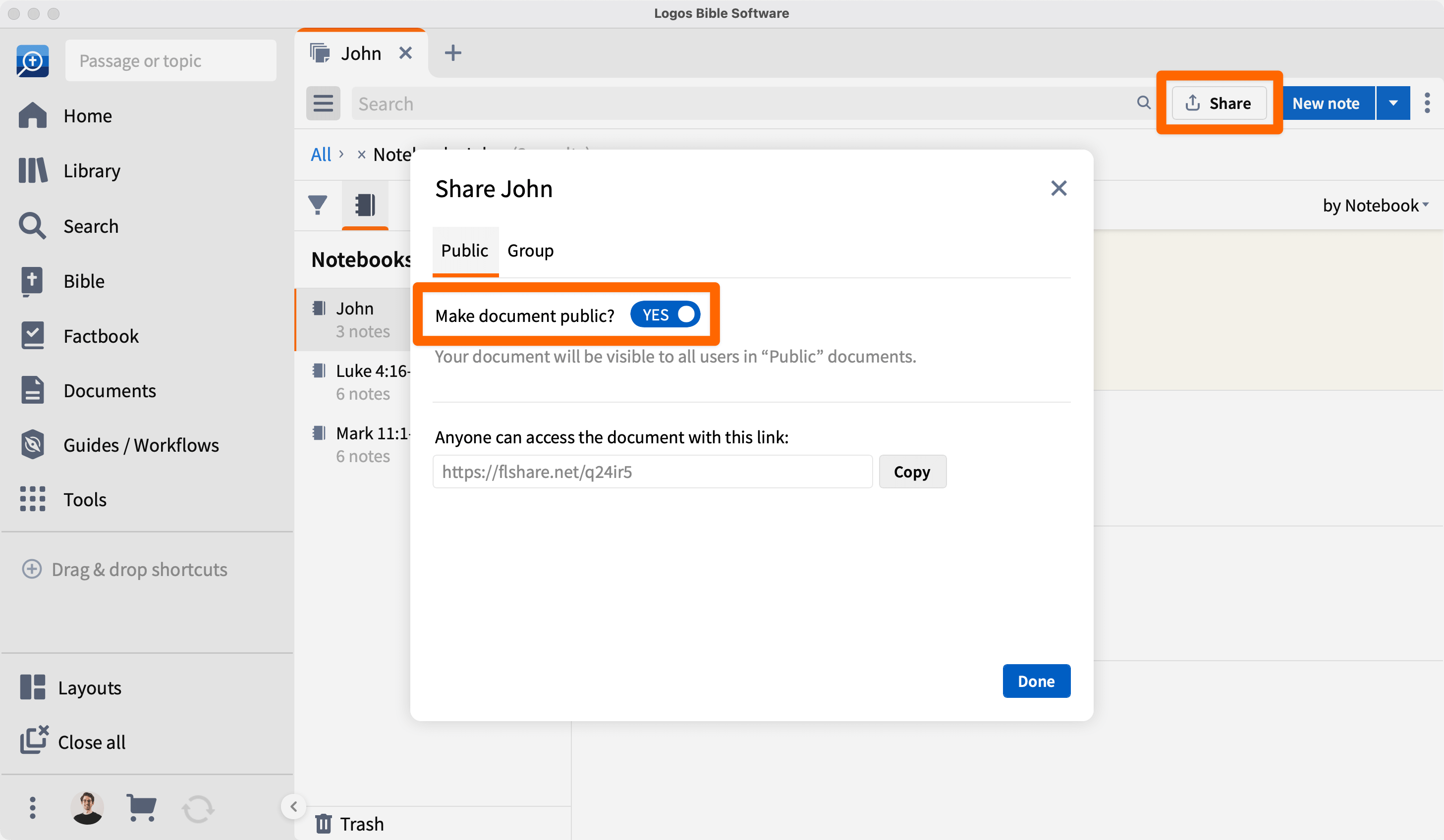Show the filter sidebar funnel icon
1444x840 pixels.
[318, 205]
